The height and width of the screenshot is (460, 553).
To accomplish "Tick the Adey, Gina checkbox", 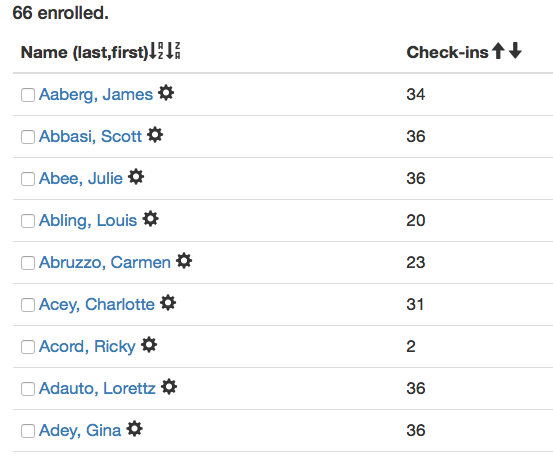I will (x=28, y=431).
